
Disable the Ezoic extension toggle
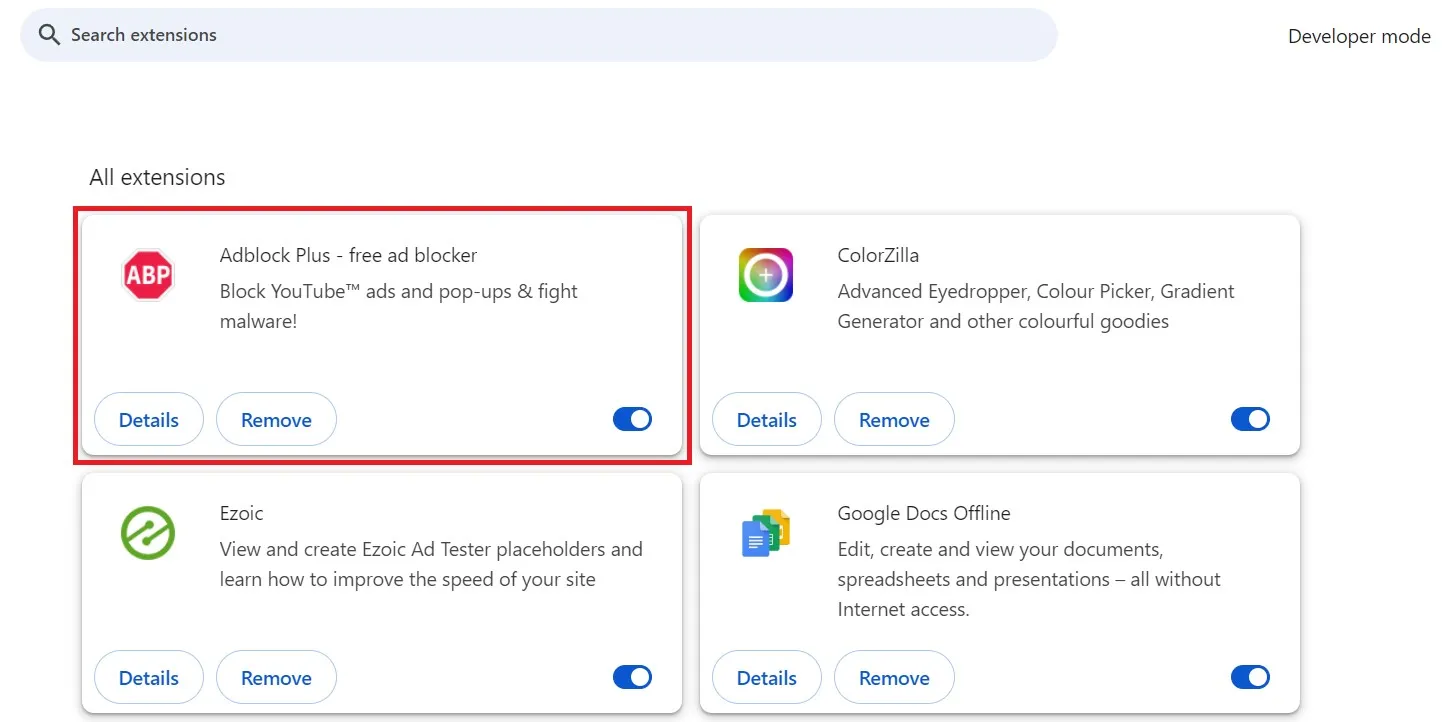click(632, 677)
